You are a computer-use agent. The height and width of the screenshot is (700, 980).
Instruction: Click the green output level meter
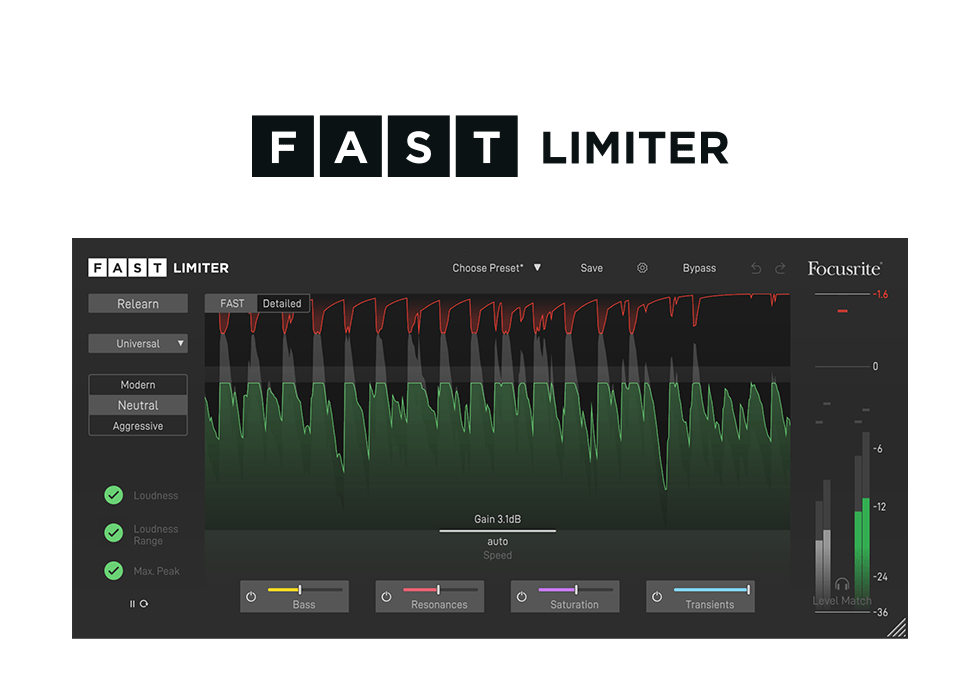point(862,550)
